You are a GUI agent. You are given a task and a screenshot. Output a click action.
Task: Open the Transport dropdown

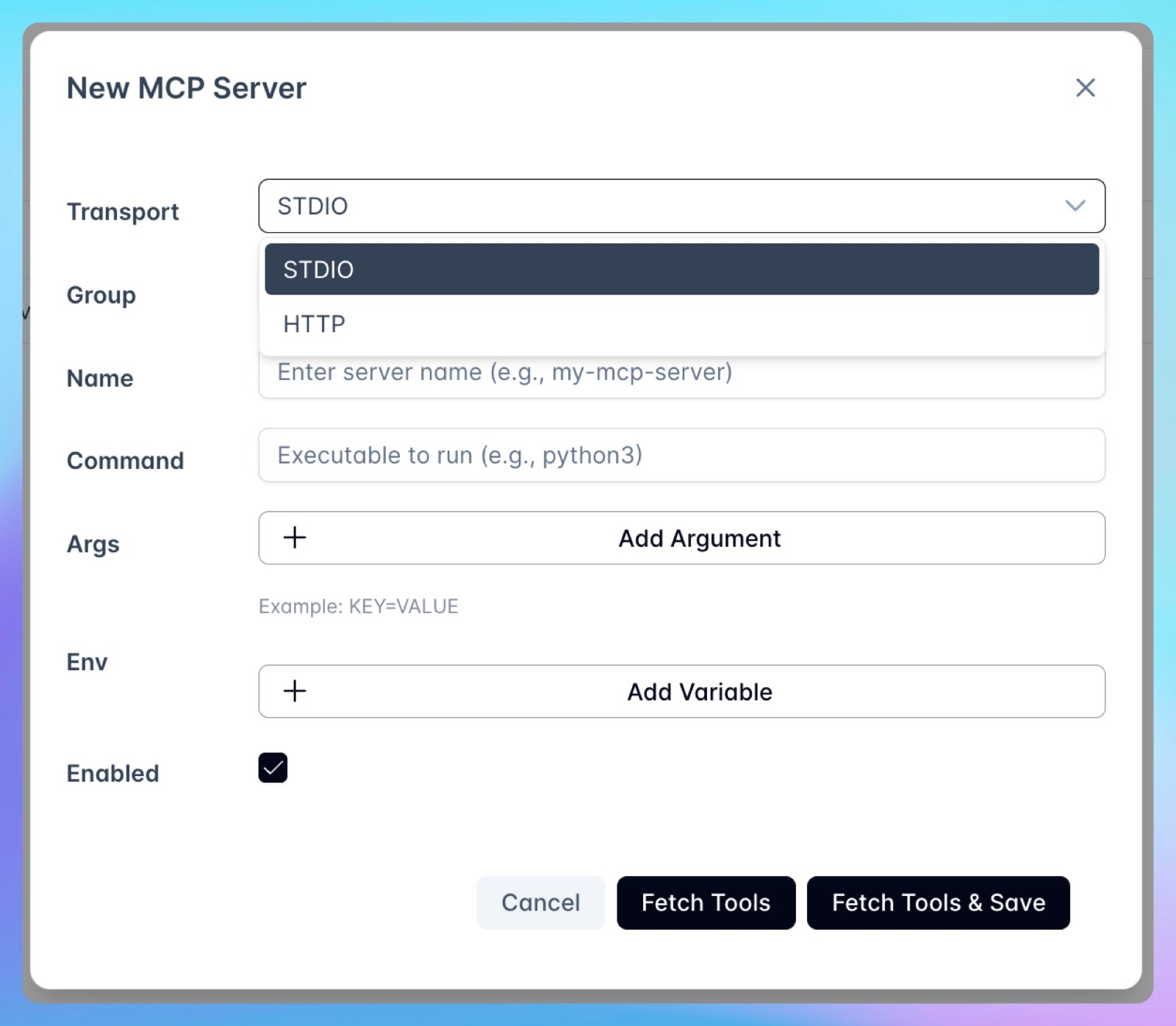pos(682,207)
